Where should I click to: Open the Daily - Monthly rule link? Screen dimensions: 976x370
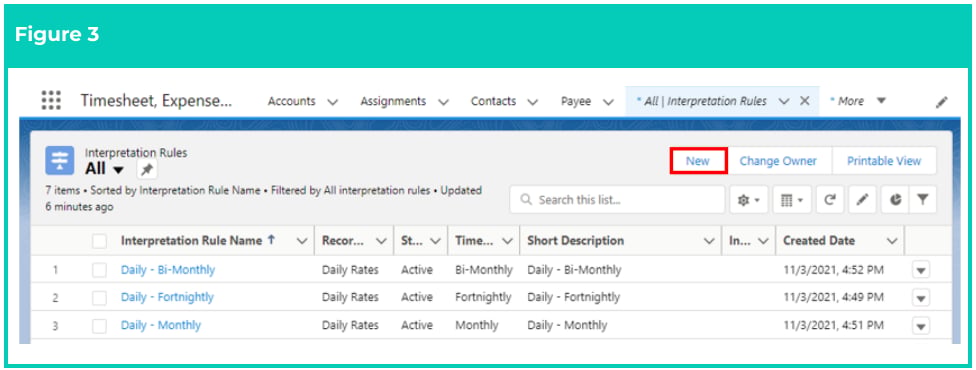click(161, 325)
